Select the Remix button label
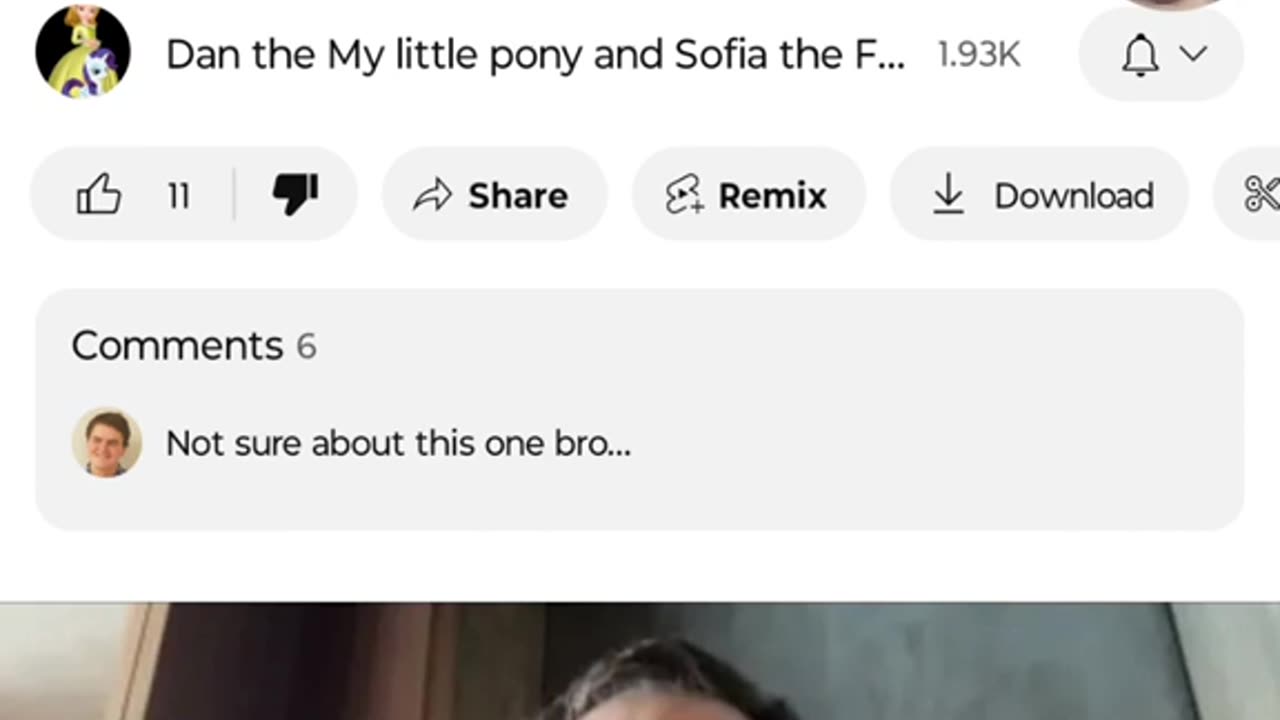This screenshot has width=1280, height=720. (x=772, y=196)
